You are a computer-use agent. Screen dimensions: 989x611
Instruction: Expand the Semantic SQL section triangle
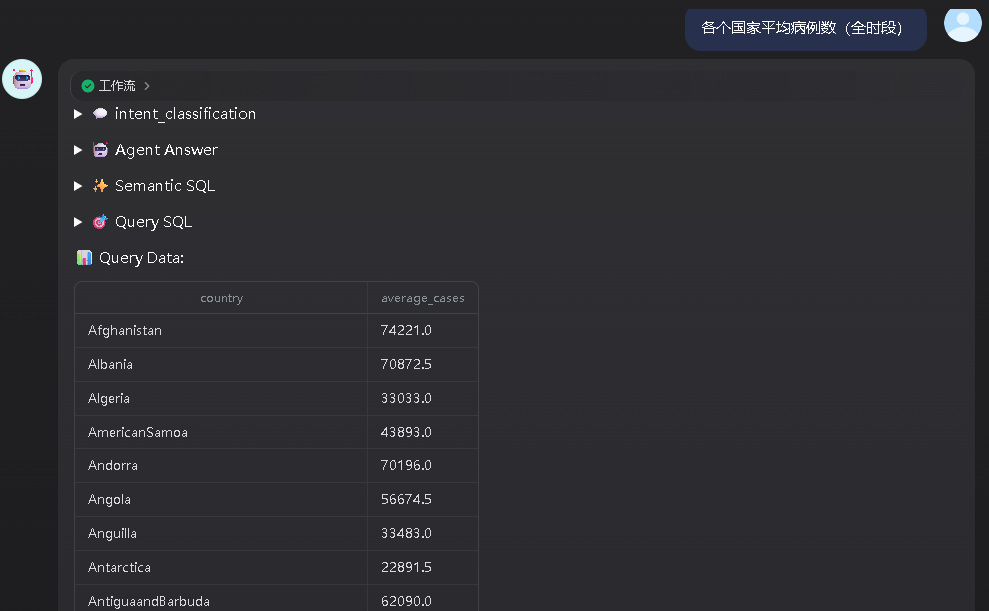coord(78,186)
